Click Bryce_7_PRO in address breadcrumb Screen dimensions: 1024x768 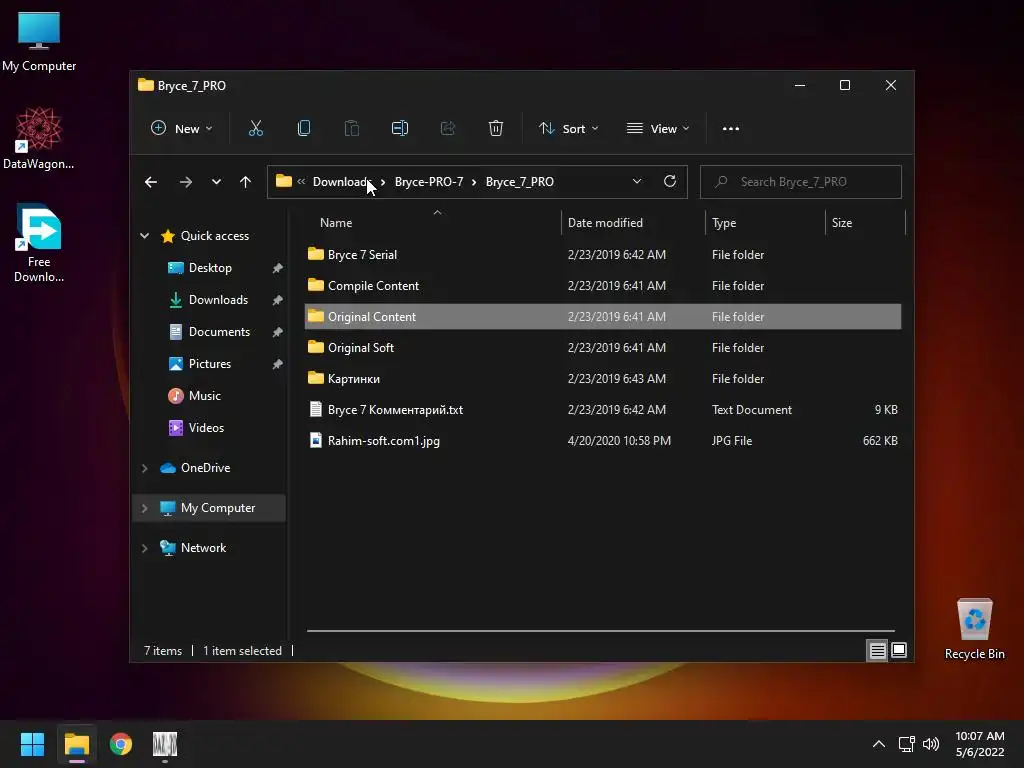click(x=520, y=182)
